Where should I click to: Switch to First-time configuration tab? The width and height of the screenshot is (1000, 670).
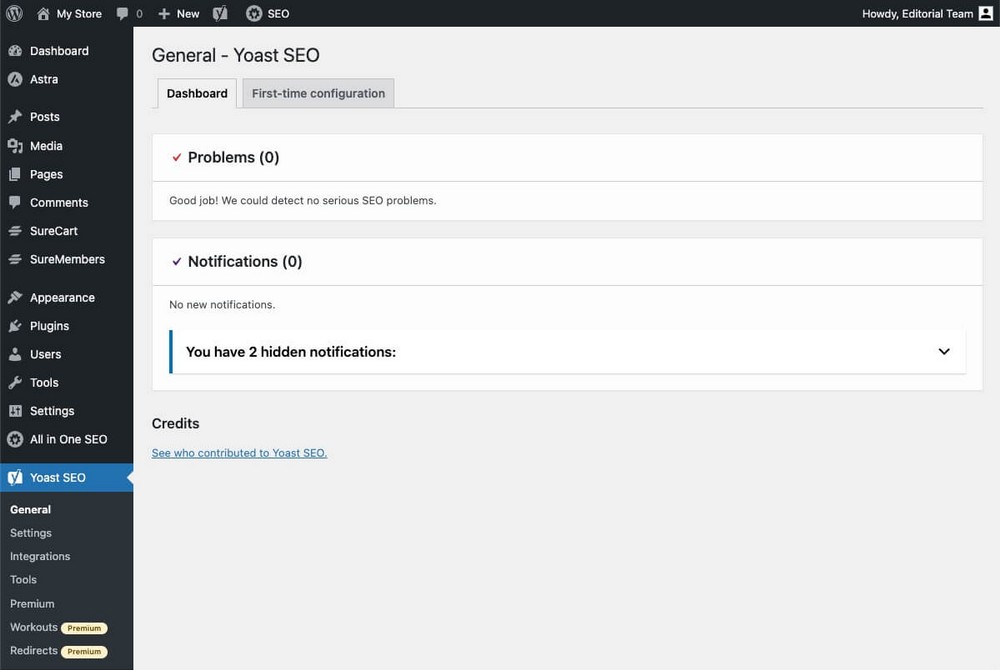[318, 93]
